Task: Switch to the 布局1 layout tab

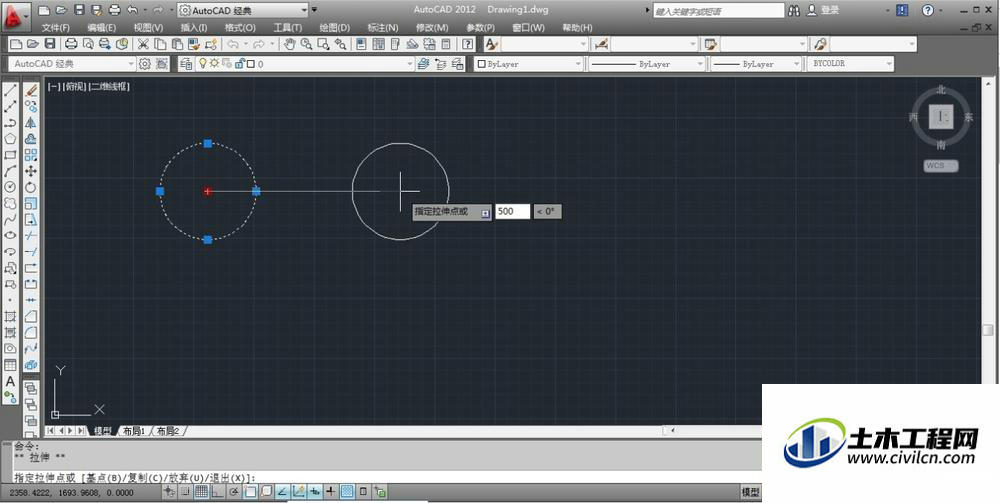Action: pos(134,431)
